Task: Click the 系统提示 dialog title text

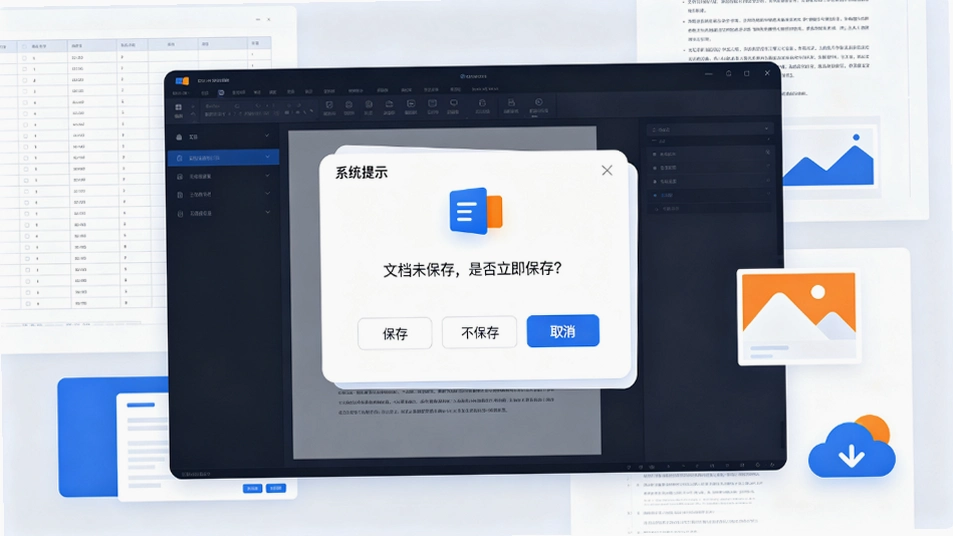Action: coord(362,173)
